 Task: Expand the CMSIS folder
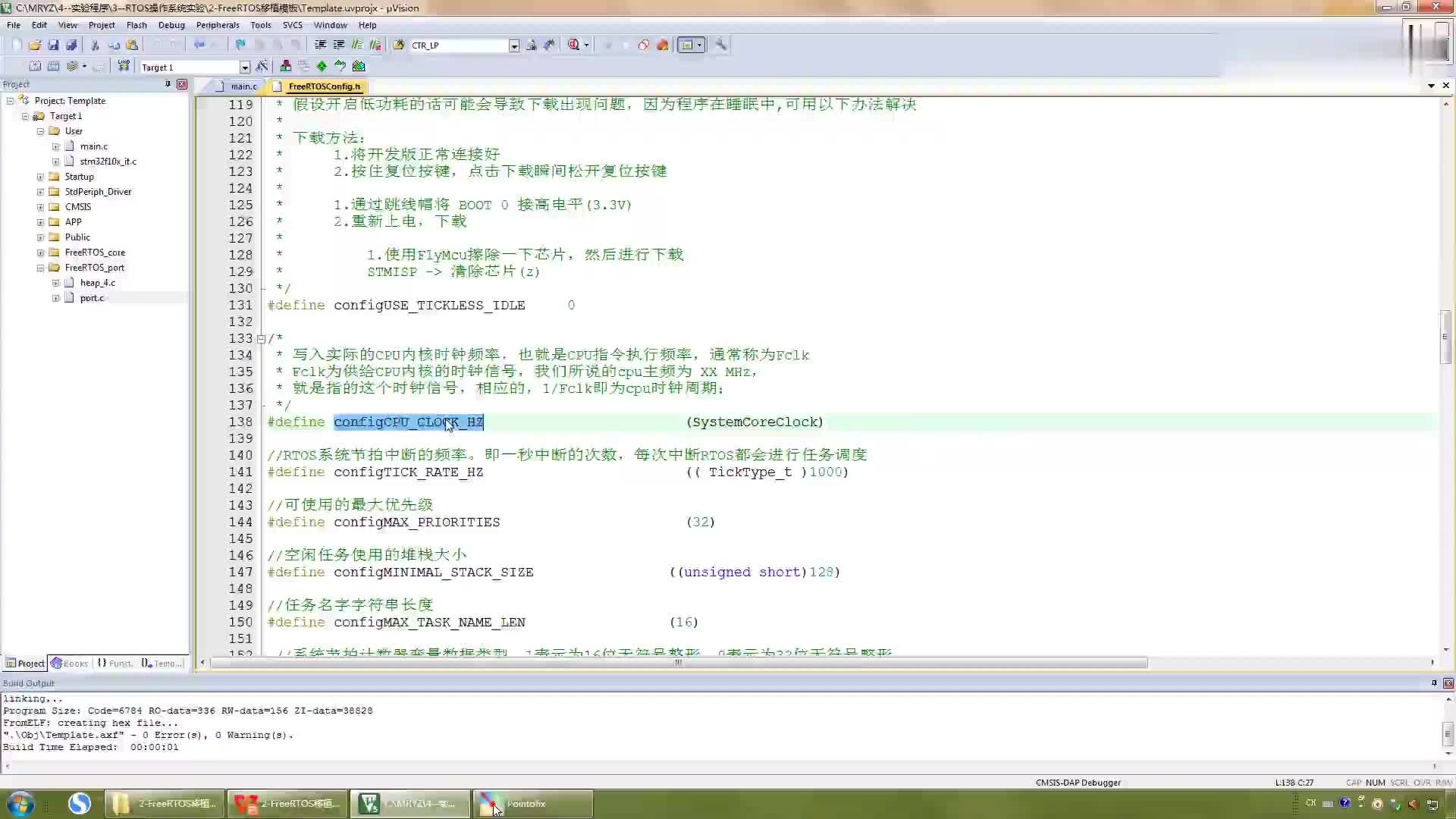[40, 207]
